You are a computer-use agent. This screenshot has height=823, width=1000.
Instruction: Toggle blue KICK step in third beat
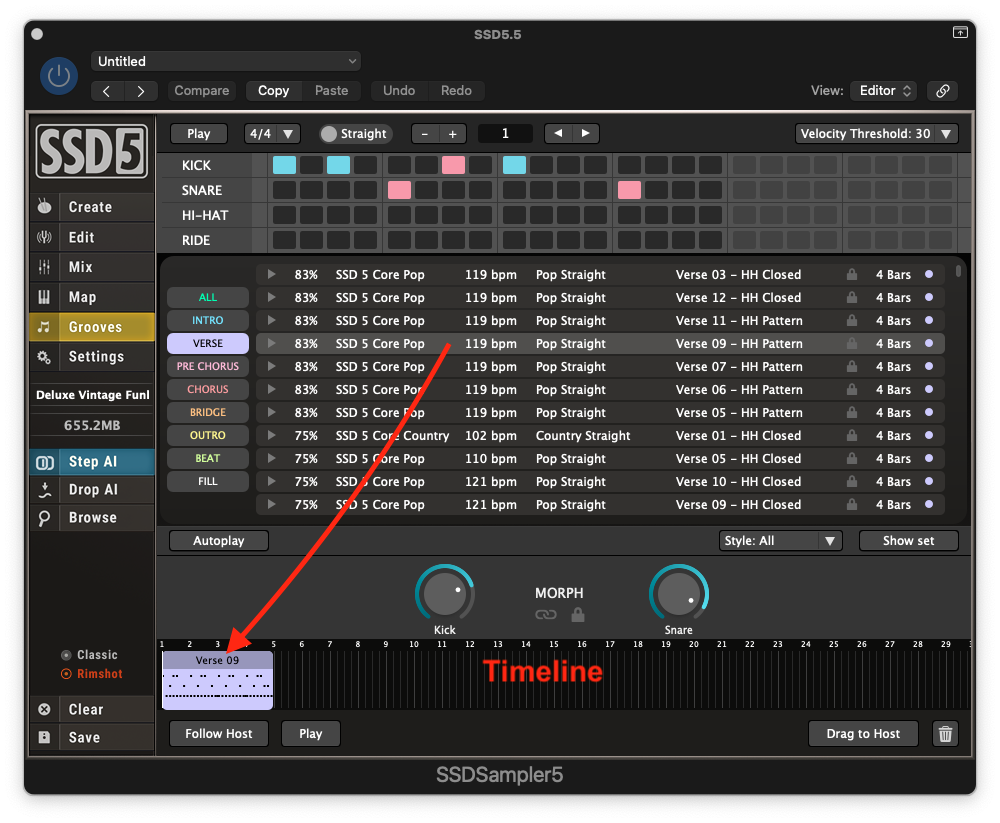tap(514, 165)
